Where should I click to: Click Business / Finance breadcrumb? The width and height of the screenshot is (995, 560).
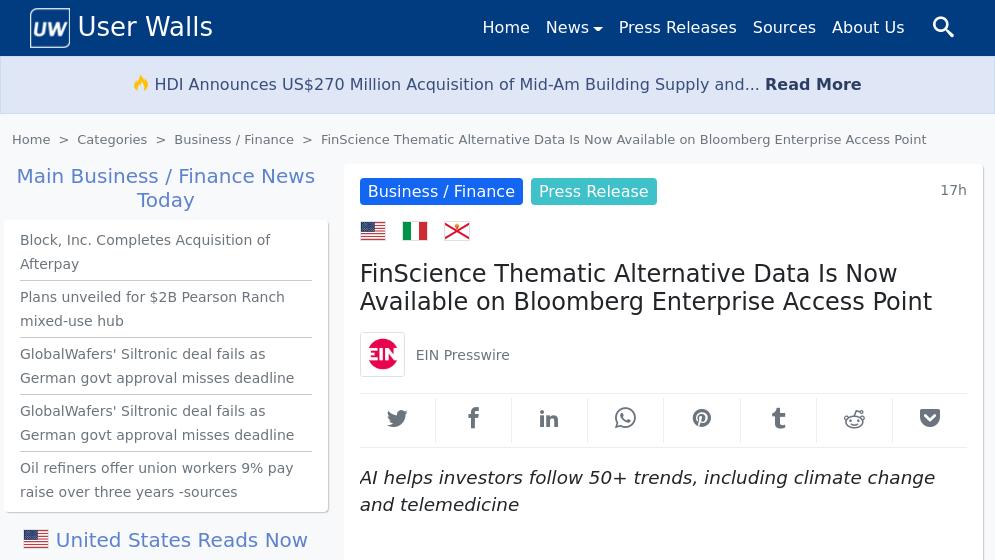click(x=234, y=140)
